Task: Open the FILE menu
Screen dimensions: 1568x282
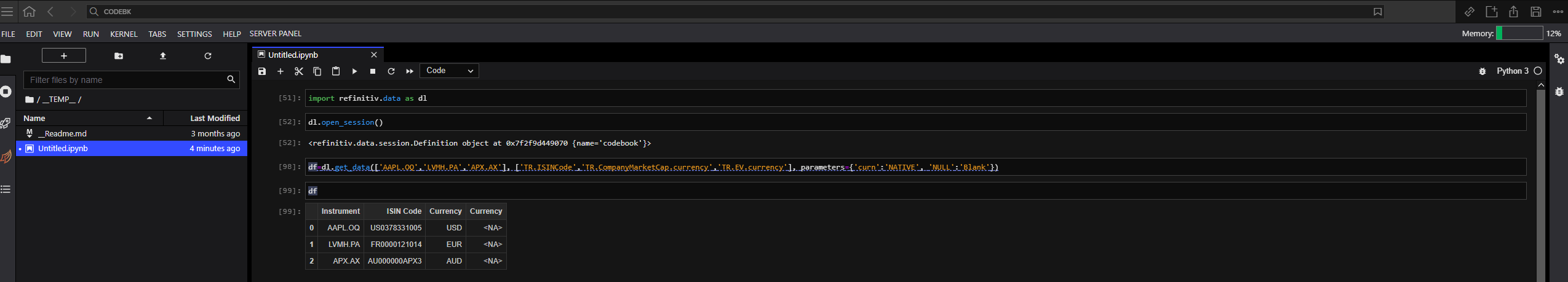Action: click(8, 34)
